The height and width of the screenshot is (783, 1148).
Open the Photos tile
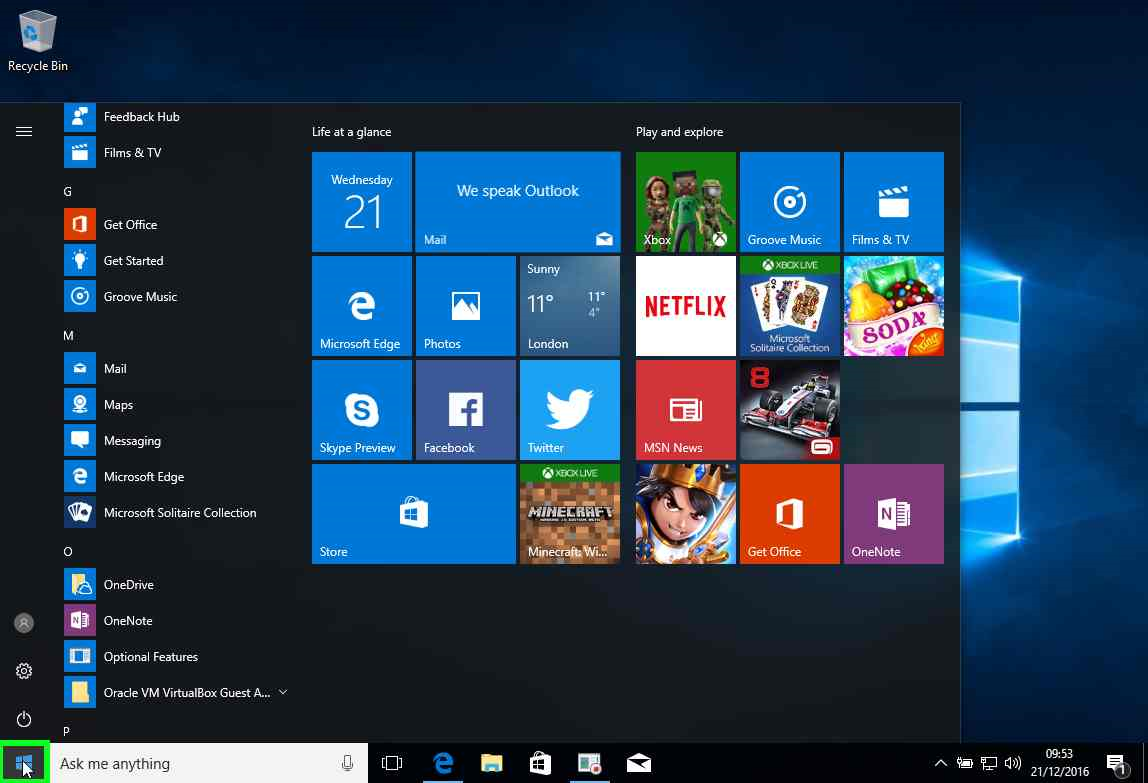pos(466,305)
